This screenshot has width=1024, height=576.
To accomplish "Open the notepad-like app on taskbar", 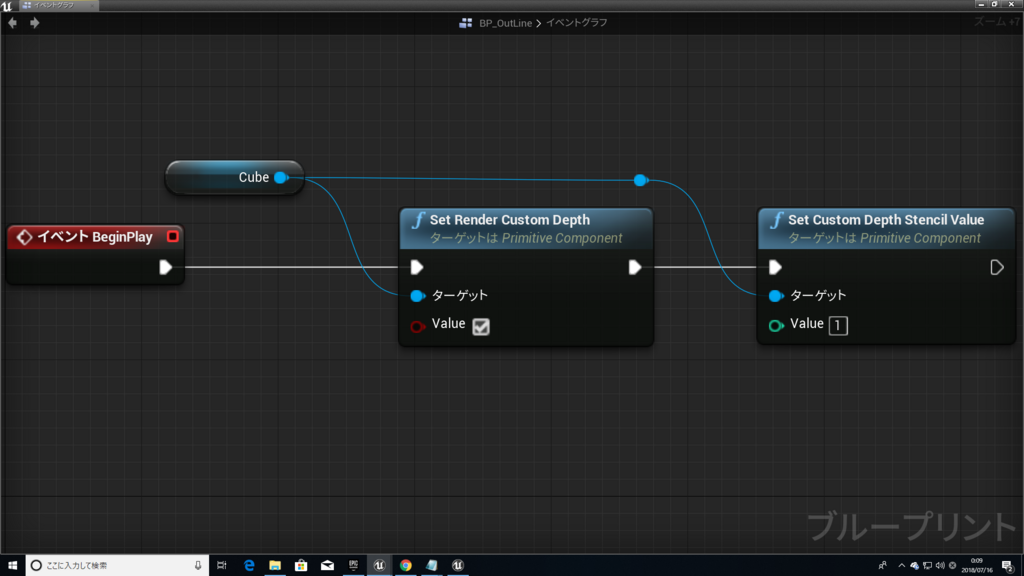I will pyautogui.click(x=432, y=566).
